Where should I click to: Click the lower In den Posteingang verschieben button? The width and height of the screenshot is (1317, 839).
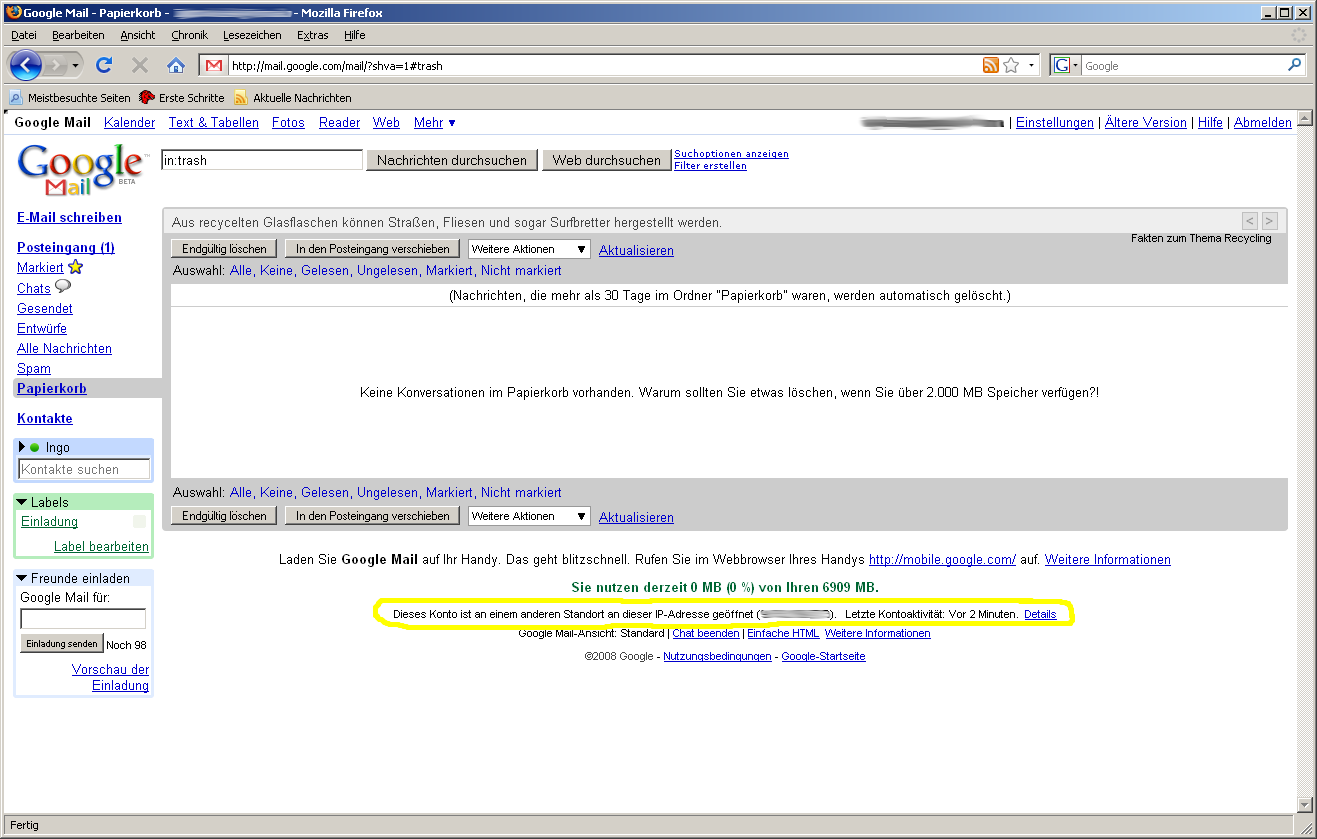coord(372,516)
